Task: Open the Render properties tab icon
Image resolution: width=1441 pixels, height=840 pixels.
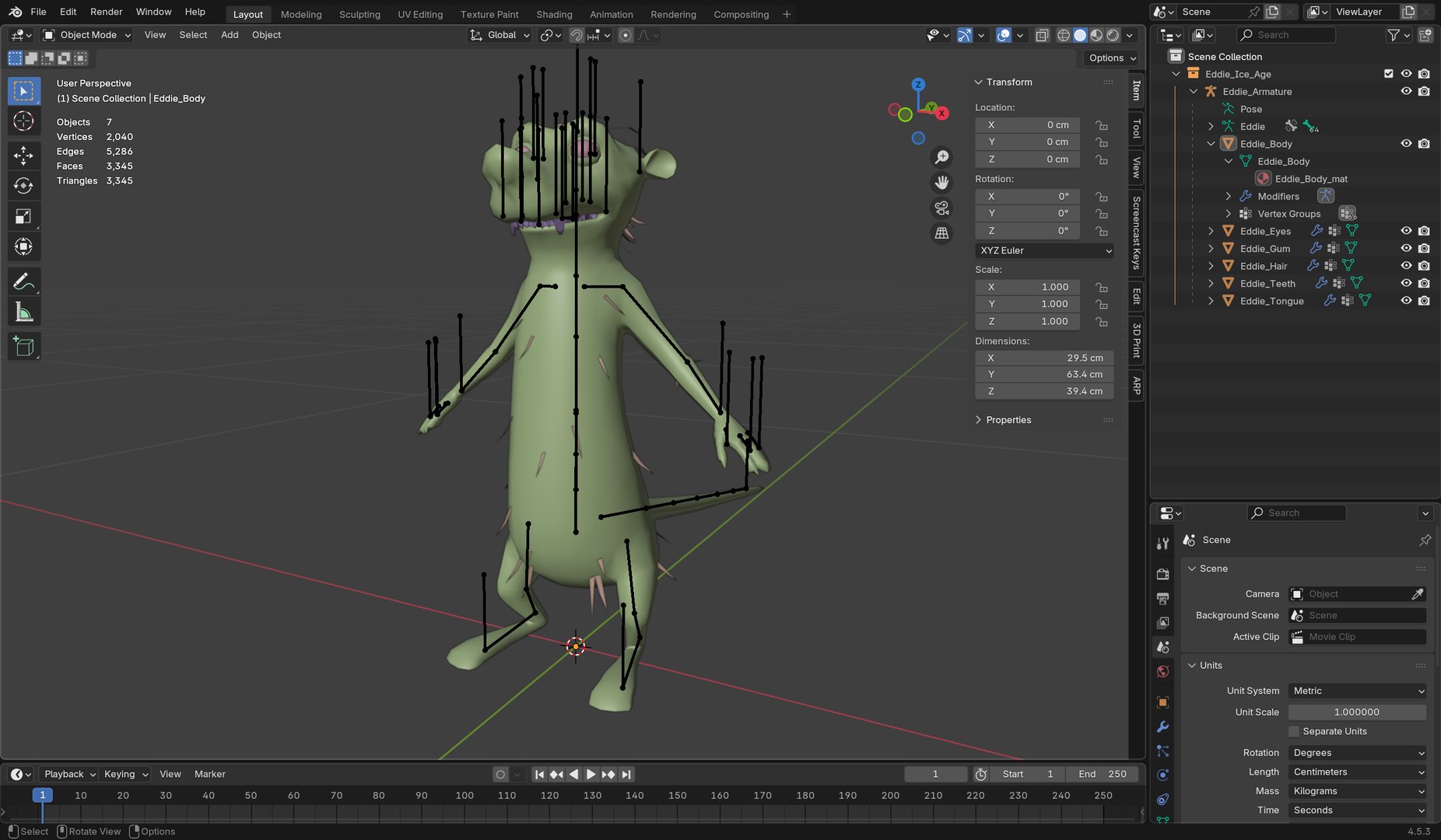Action: coord(1163,574)
